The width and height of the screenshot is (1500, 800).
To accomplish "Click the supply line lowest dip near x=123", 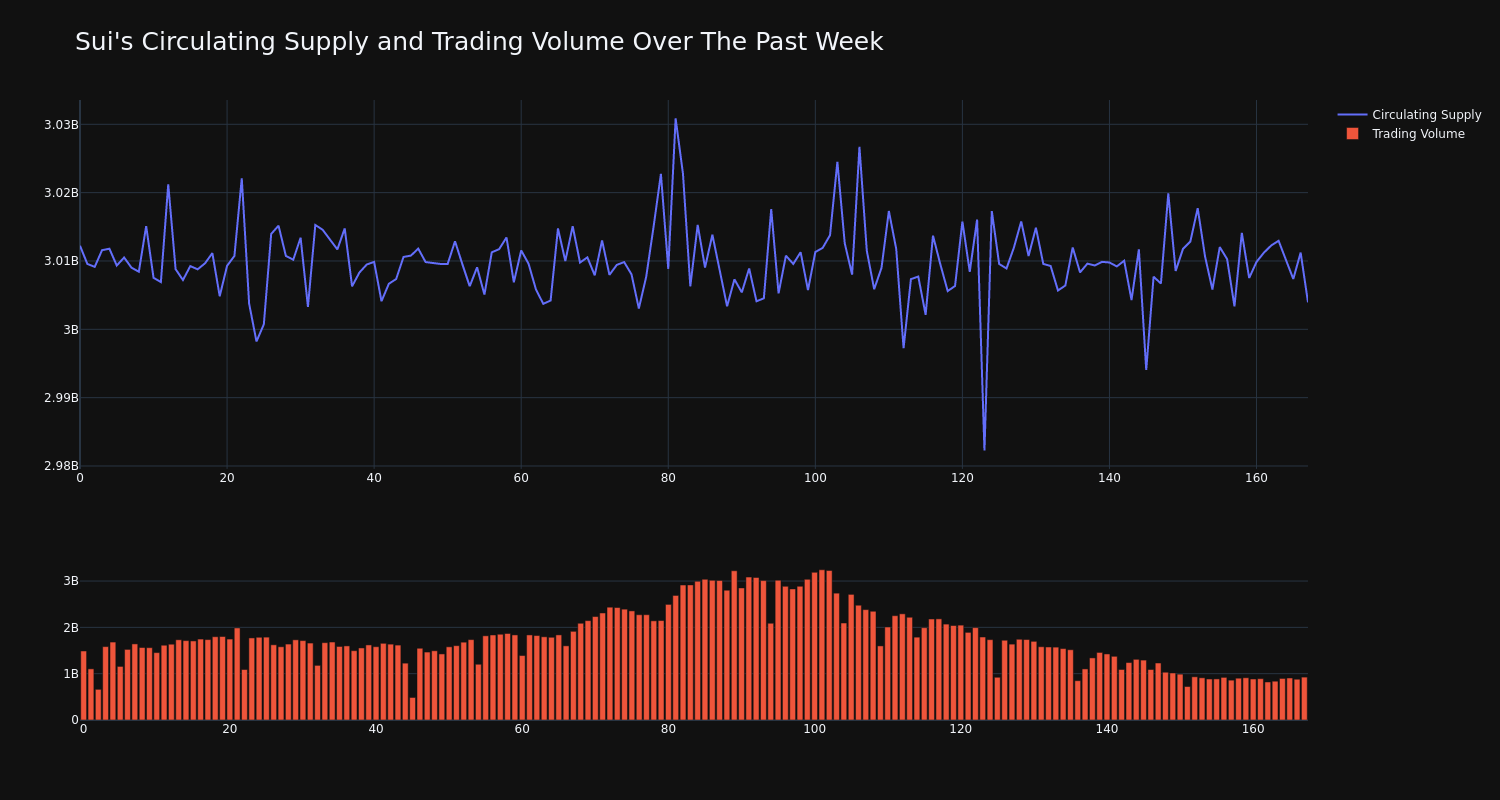I will tap(984, 449).
